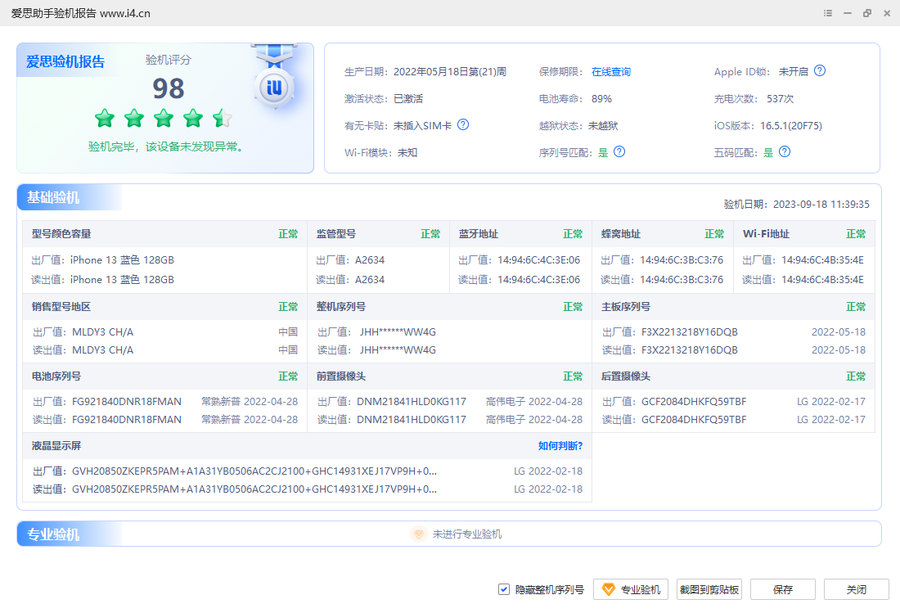Screen dimensions: 900x613
Task: Select the 专业验机 section header
Action: (53, 534)
